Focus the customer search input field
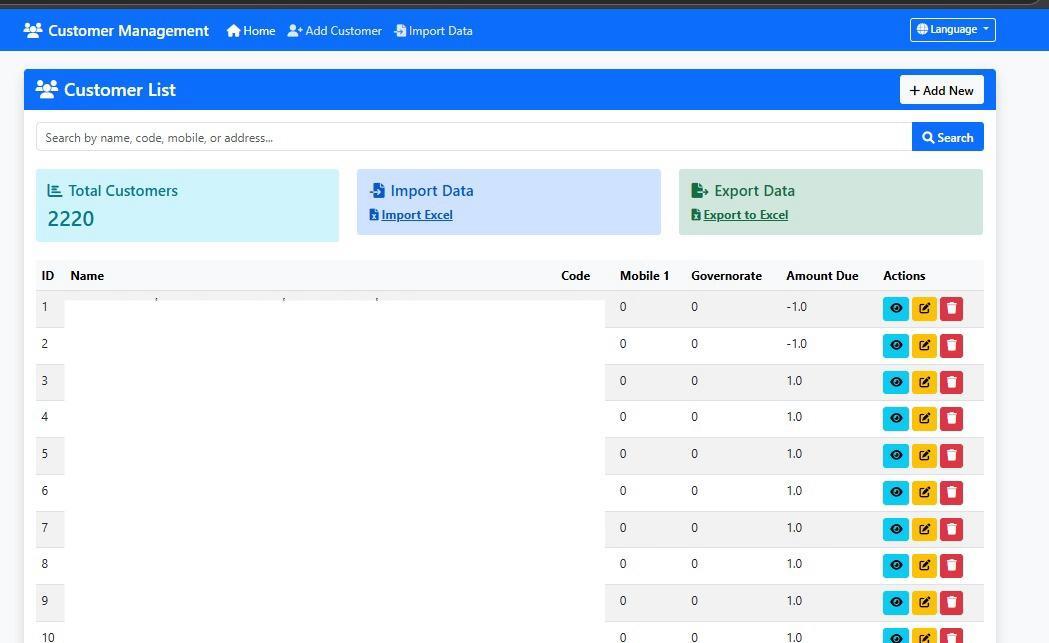 coord(473,138)
